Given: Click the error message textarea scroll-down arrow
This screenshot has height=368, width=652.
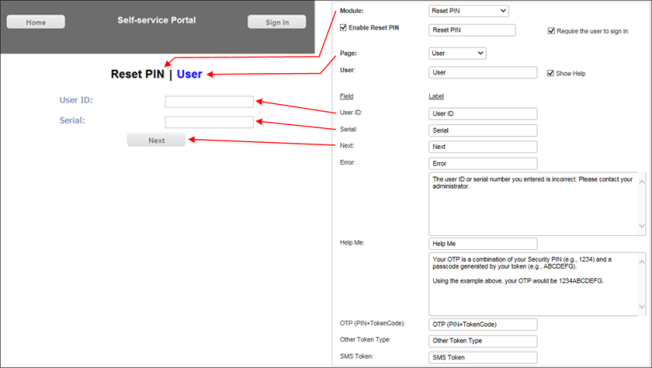Looking at the screenshot, I should pyautogui.click(x=642, y=226).
